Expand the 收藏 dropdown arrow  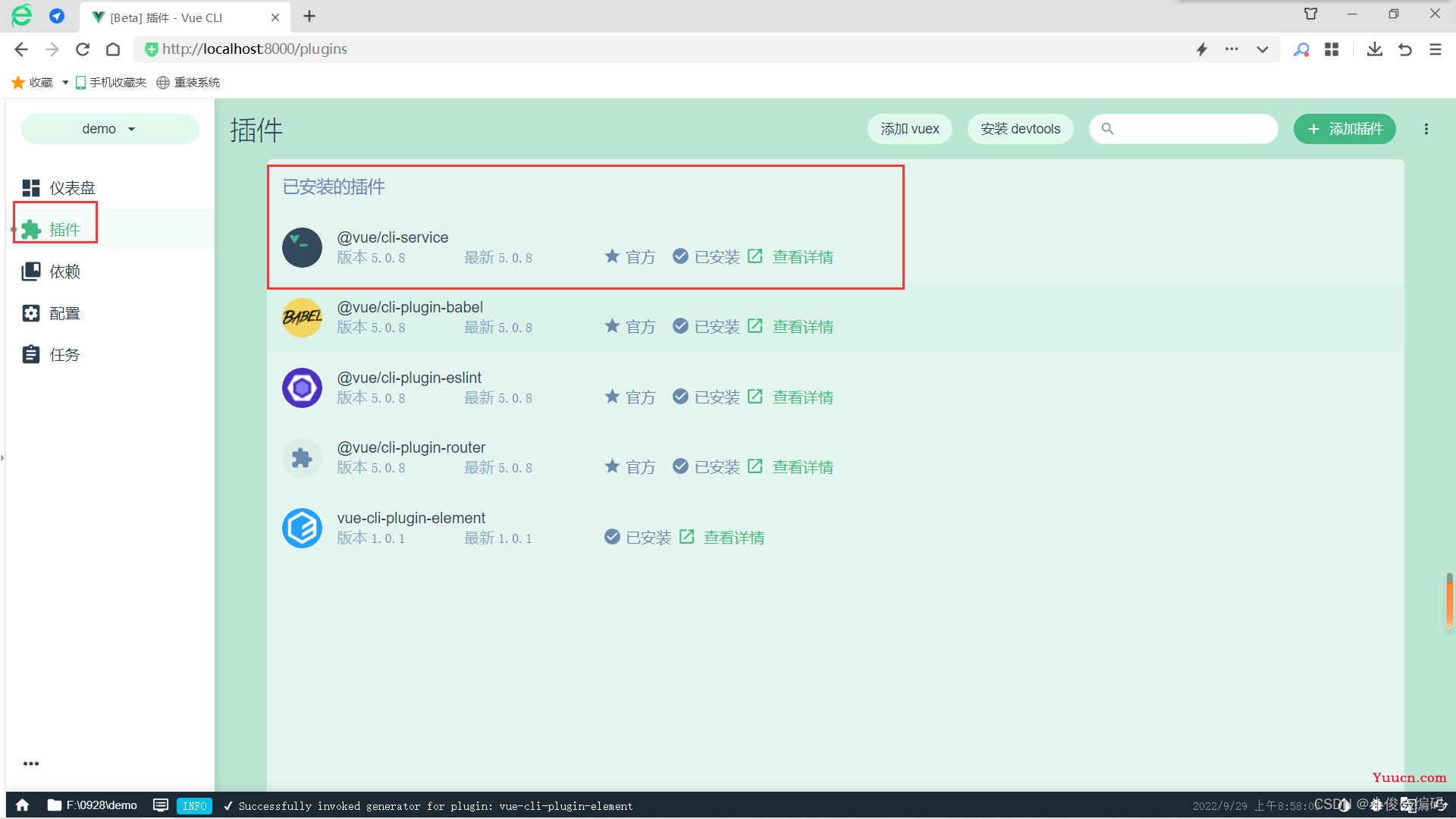coord(65,83)
